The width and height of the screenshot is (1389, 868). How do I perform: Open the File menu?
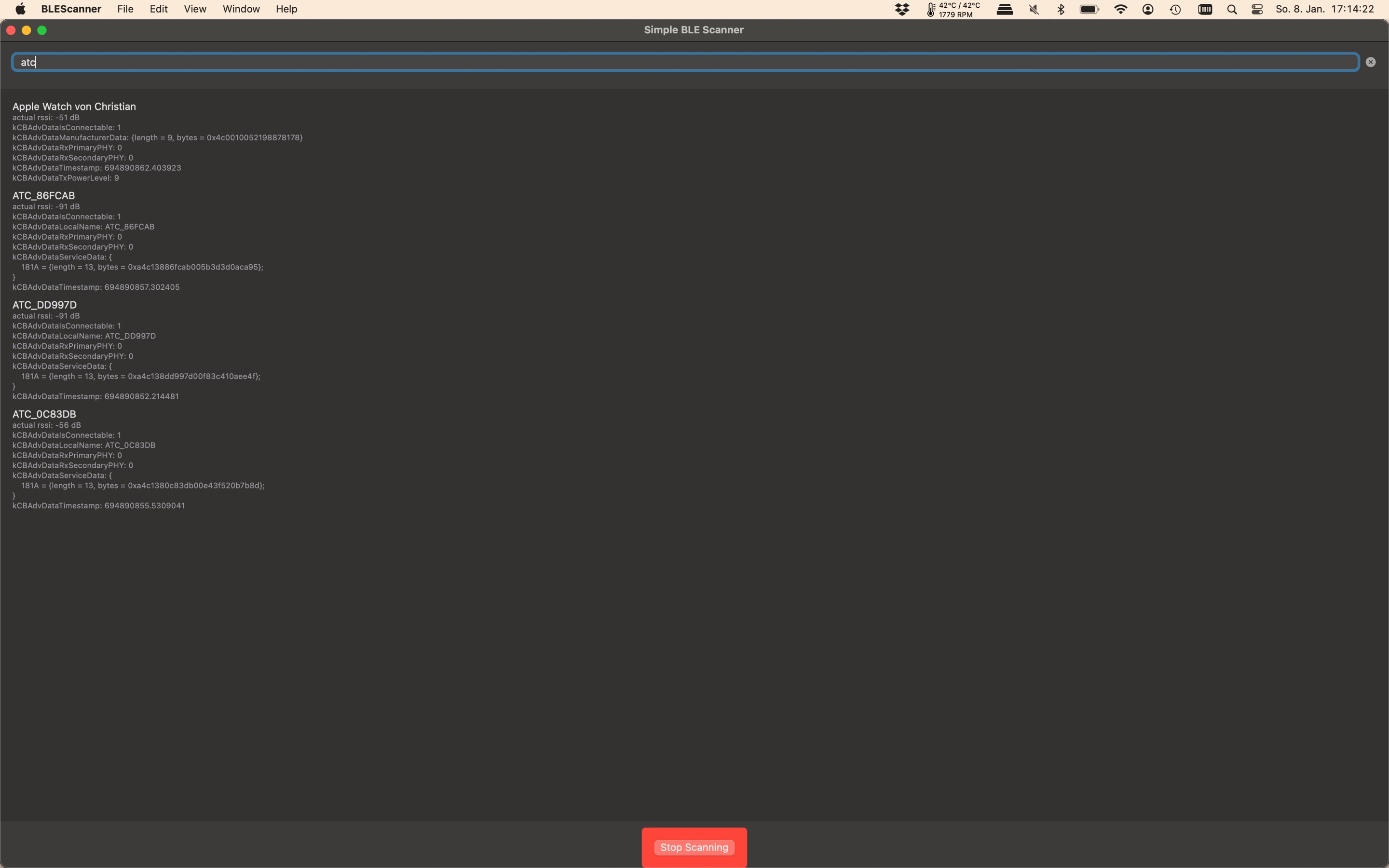click(125, 9)
